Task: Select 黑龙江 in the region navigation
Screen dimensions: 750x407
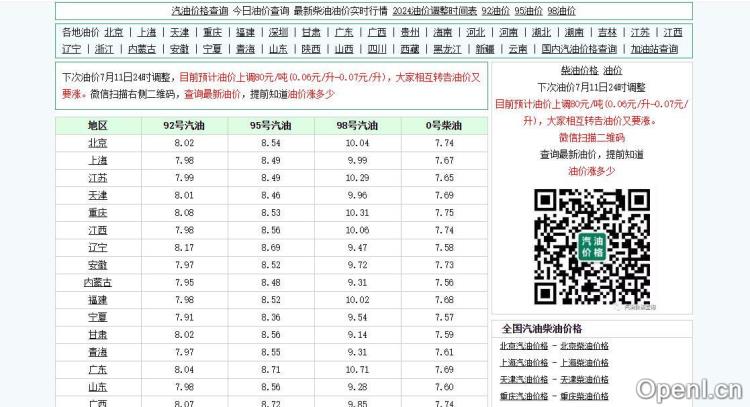Action: pos(447,49)
